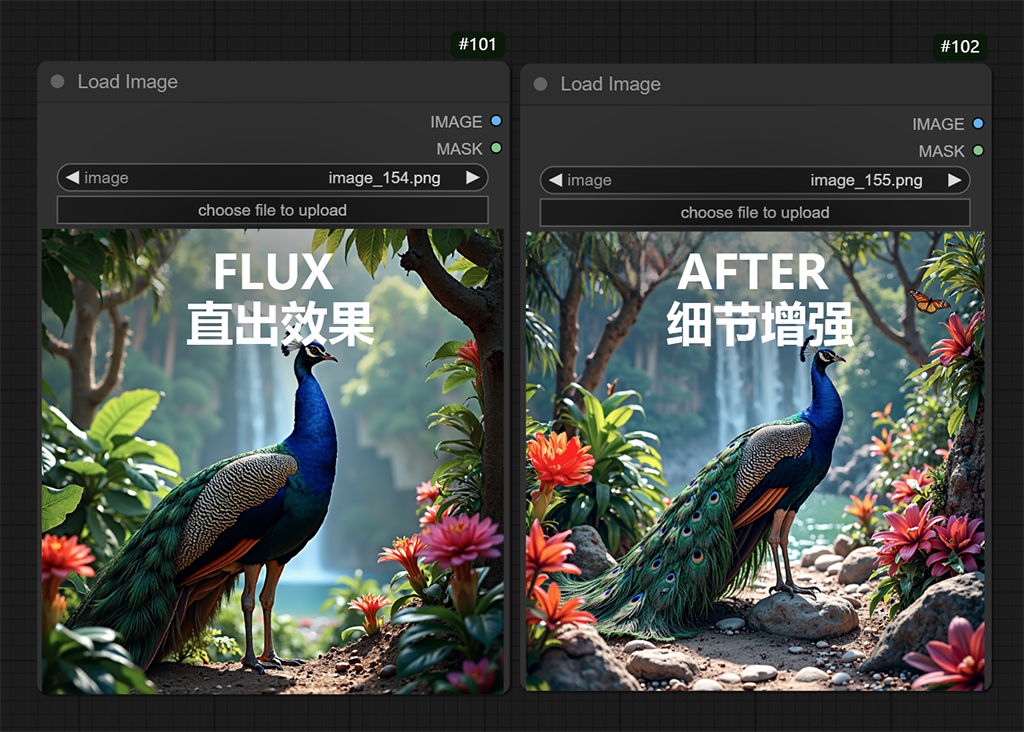Click the #101 node ID badge
This screenshot has width=1024, height=732.
(477, 44)
